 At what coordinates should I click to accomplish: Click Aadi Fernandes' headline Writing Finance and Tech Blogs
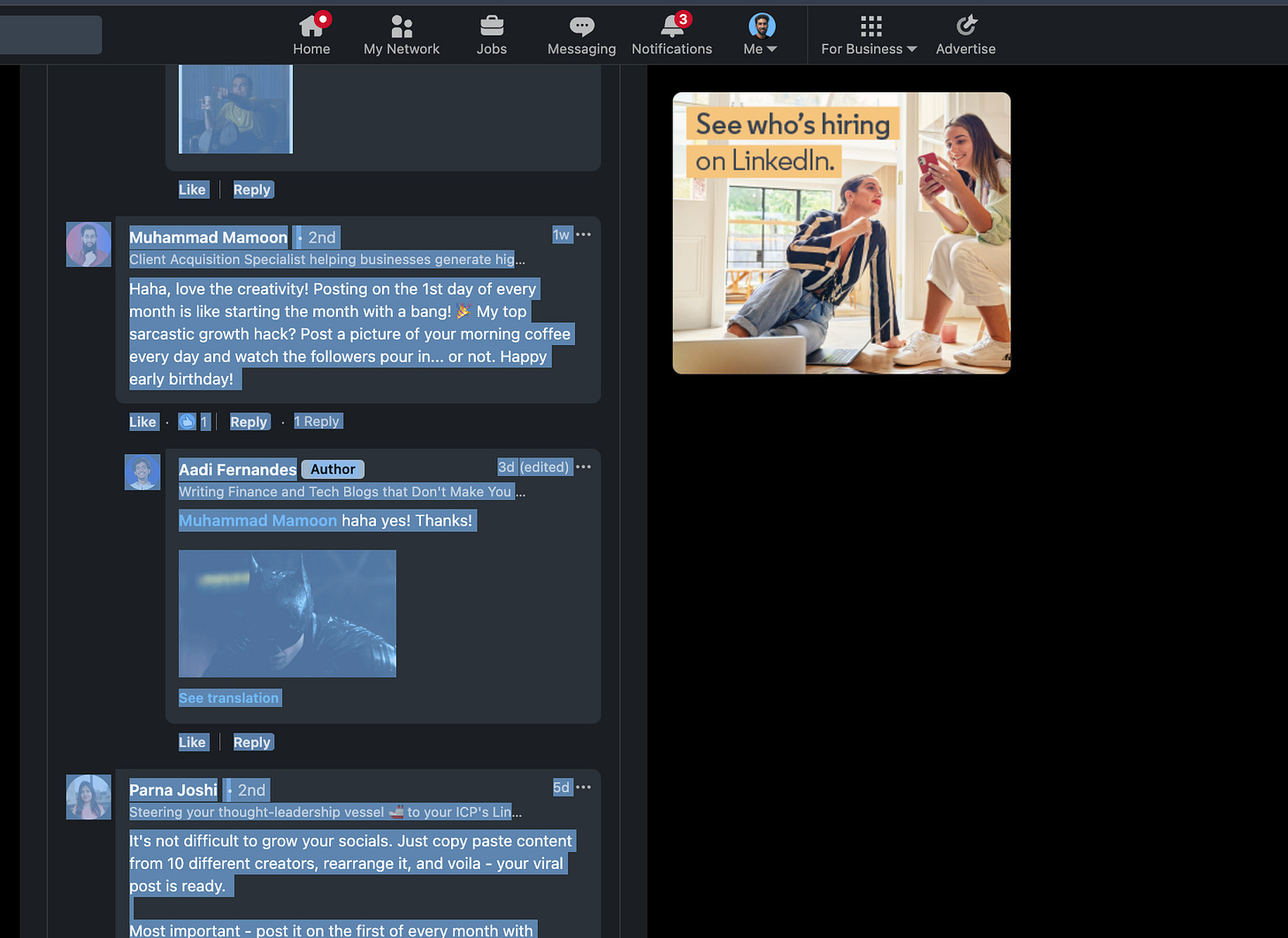click(352, 491)
